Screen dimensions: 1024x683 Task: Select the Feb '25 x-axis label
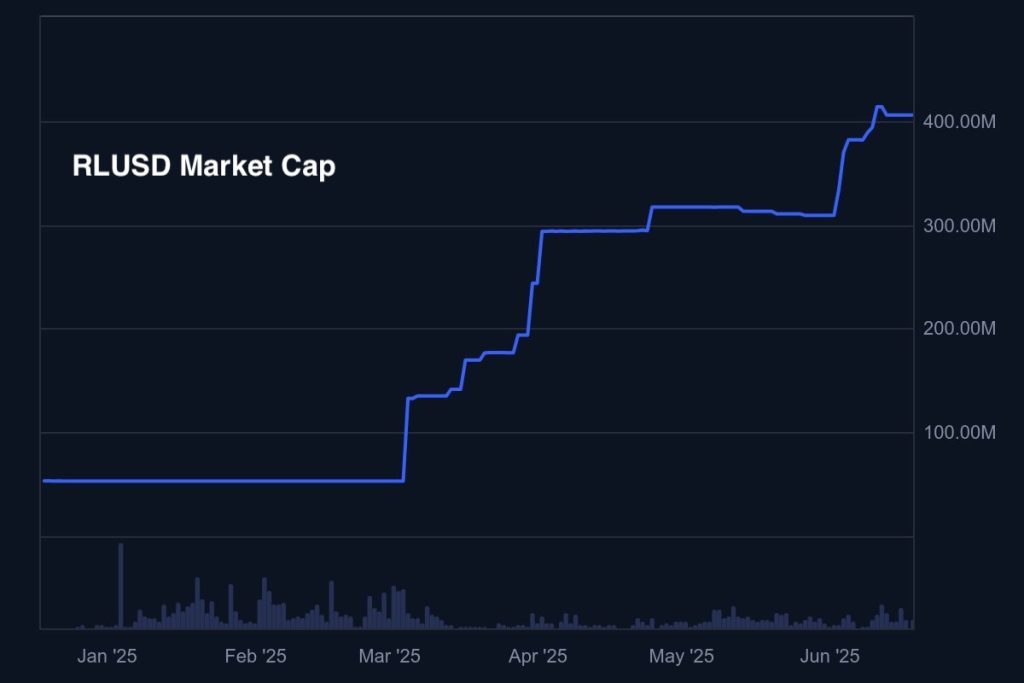(x=255, y=656)
